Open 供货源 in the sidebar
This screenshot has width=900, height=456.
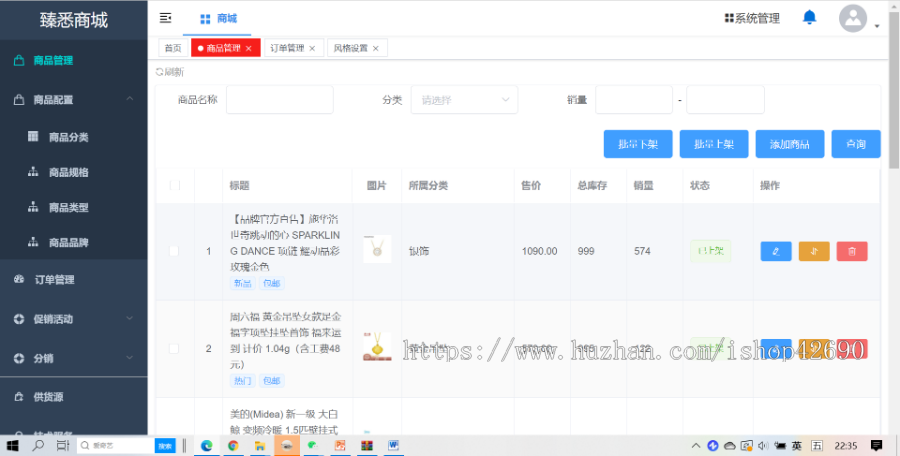(73, 397)
